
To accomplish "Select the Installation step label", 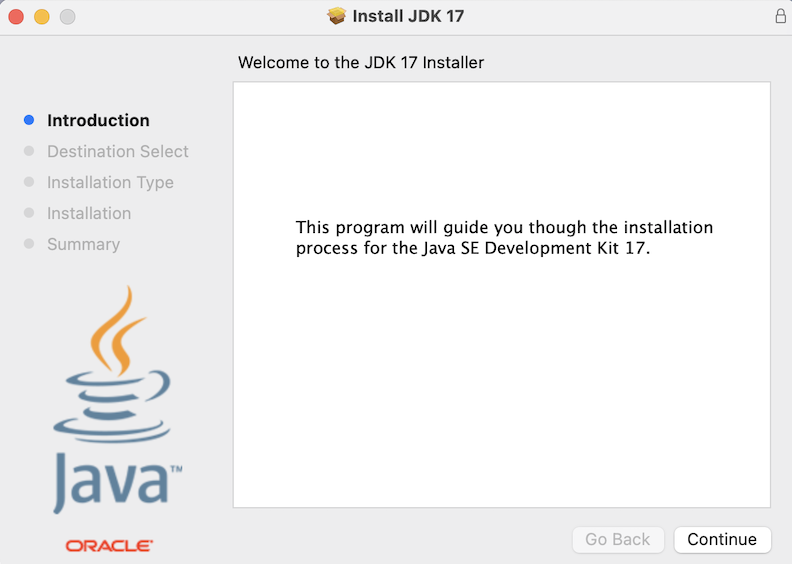I will pyautogui.click(x=89, y=214).
